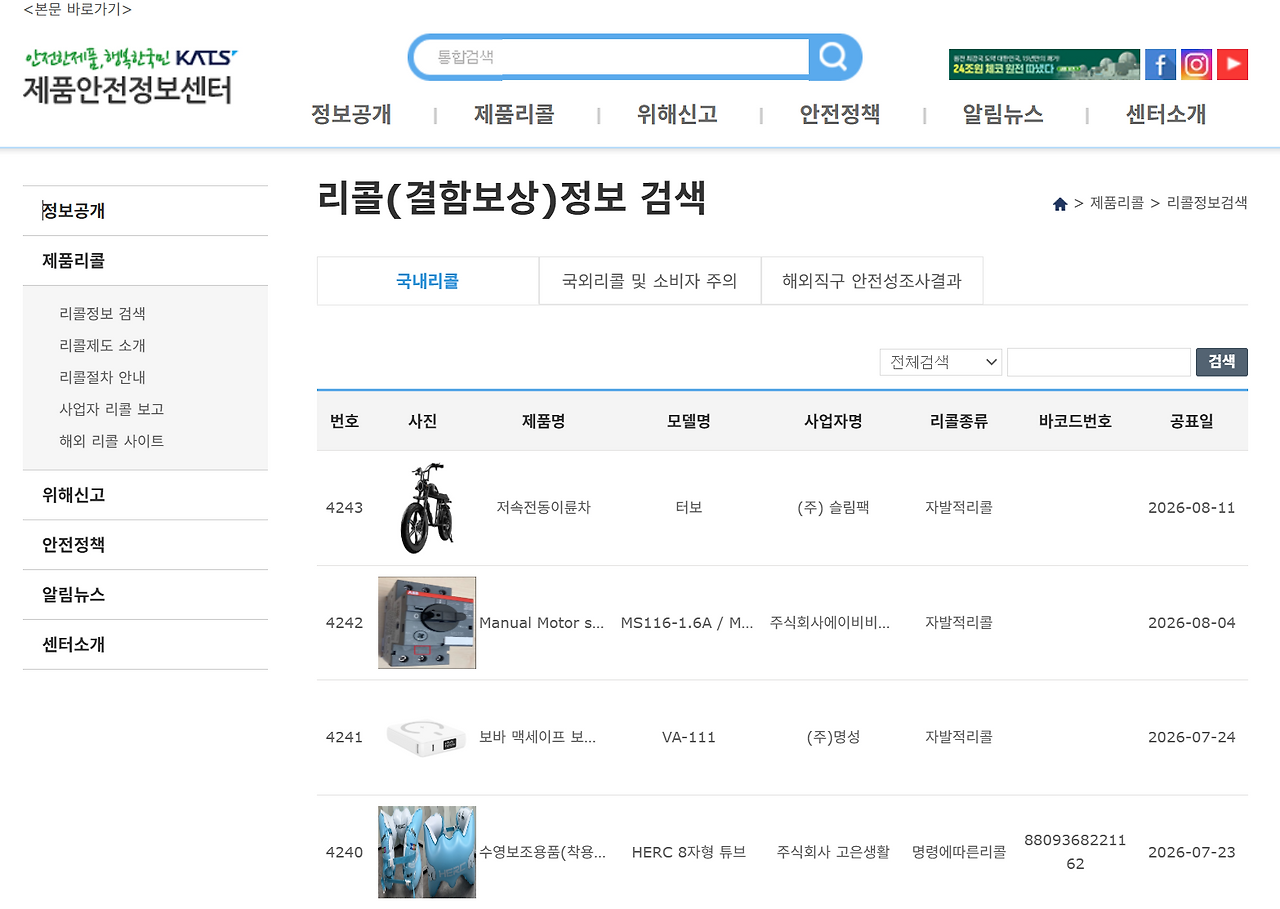This screenshot has height=909, width=1280.
Task: Click the barcode number 8809368221162
Action: click(1075, 852)
